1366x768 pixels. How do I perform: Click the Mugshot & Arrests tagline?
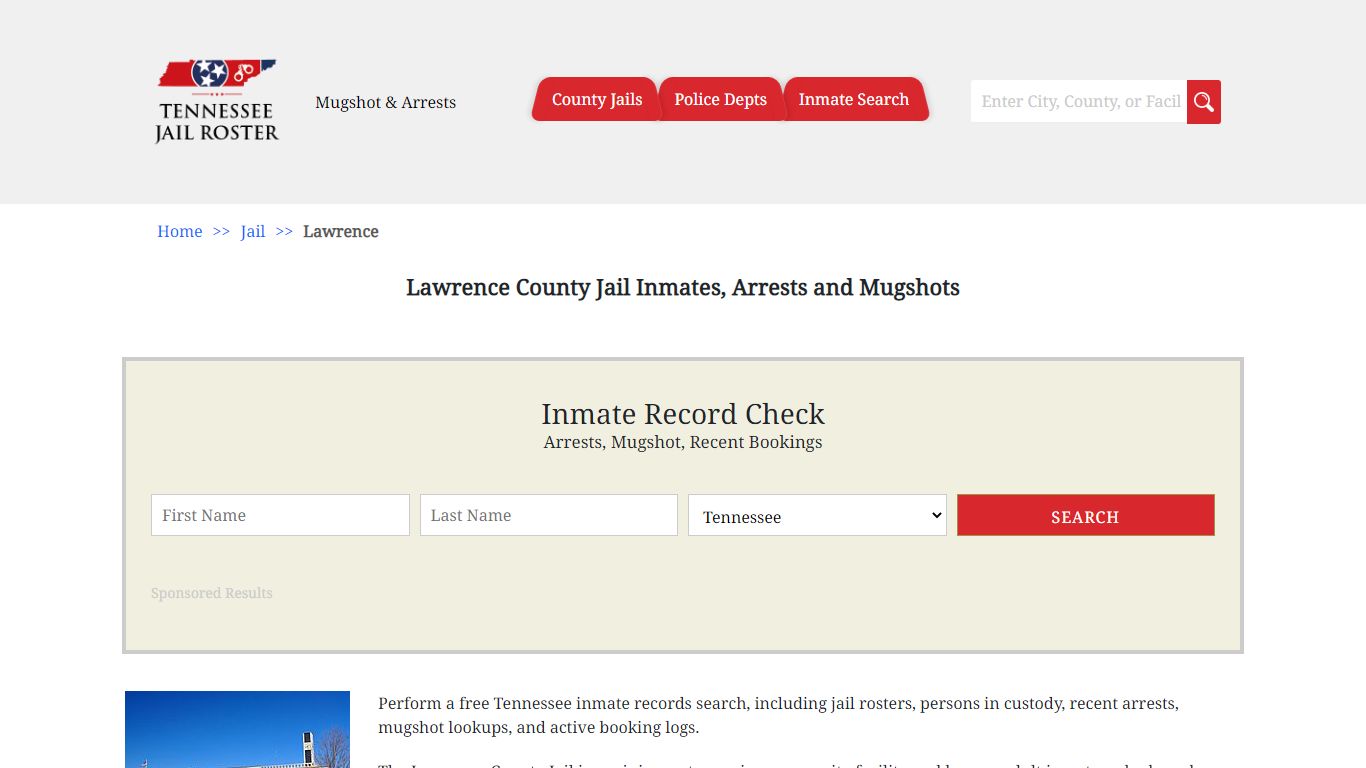click(x=386, y=102)
